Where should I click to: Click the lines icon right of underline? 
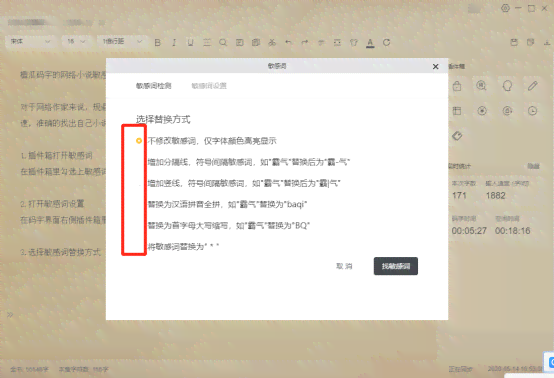pyautogui.click(x=207, y=43)
